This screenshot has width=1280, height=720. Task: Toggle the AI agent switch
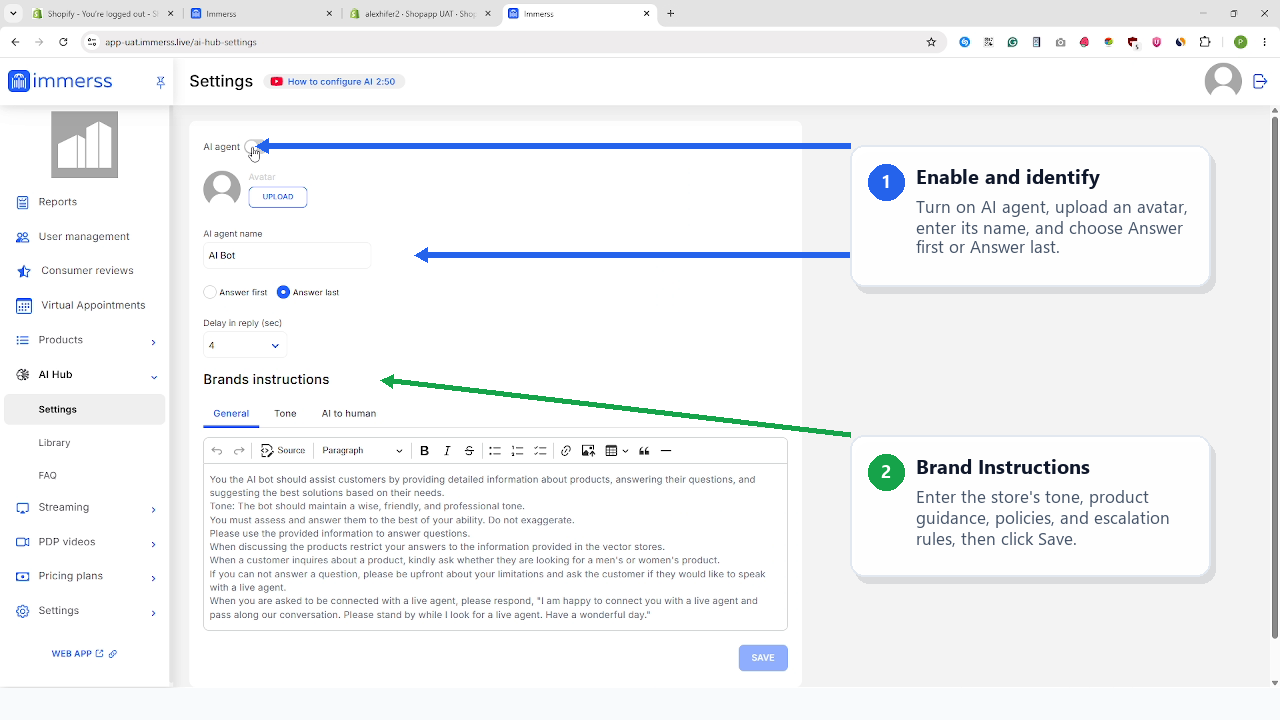[x=254, y=147]
